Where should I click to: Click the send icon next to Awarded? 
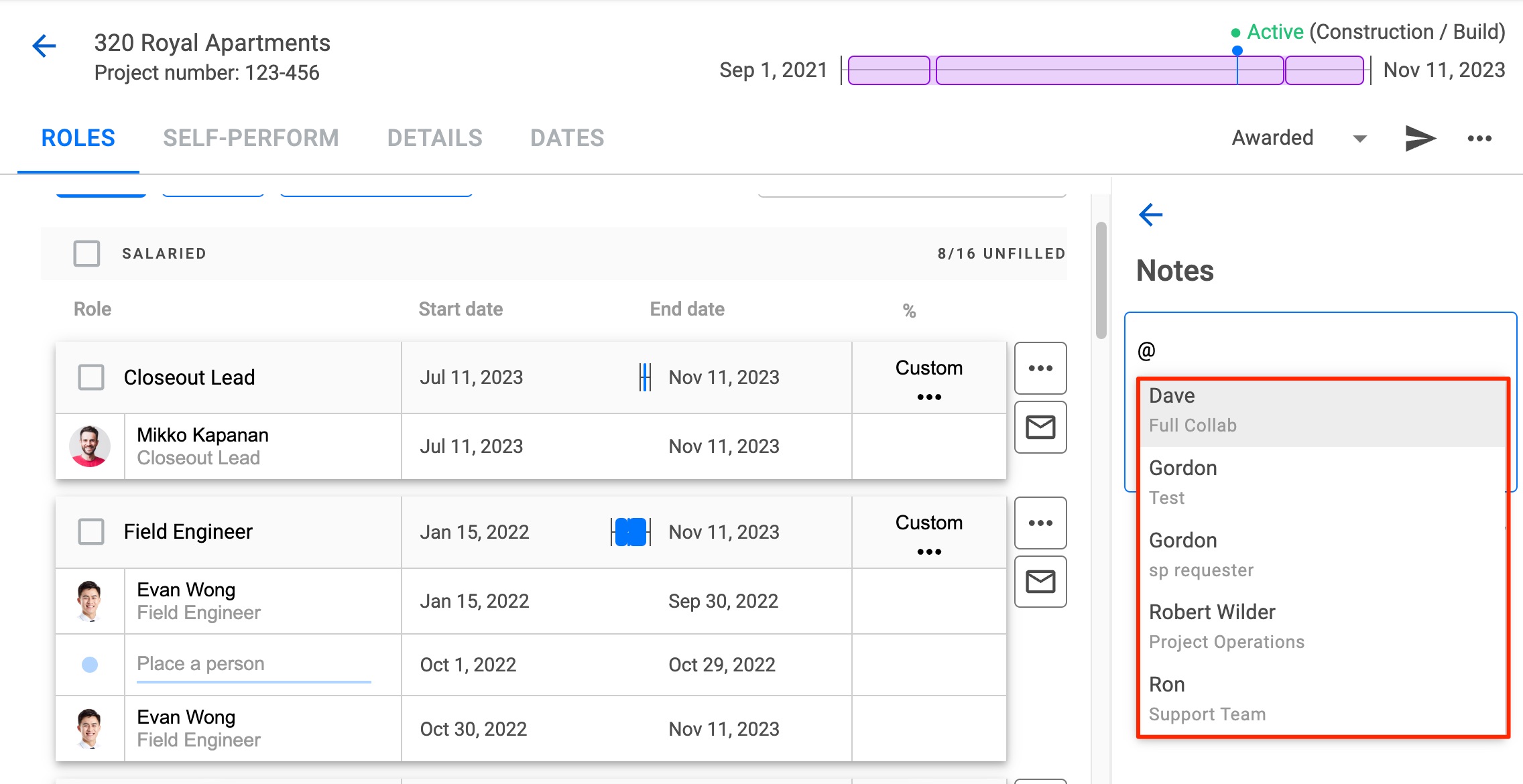point(1420,138)
